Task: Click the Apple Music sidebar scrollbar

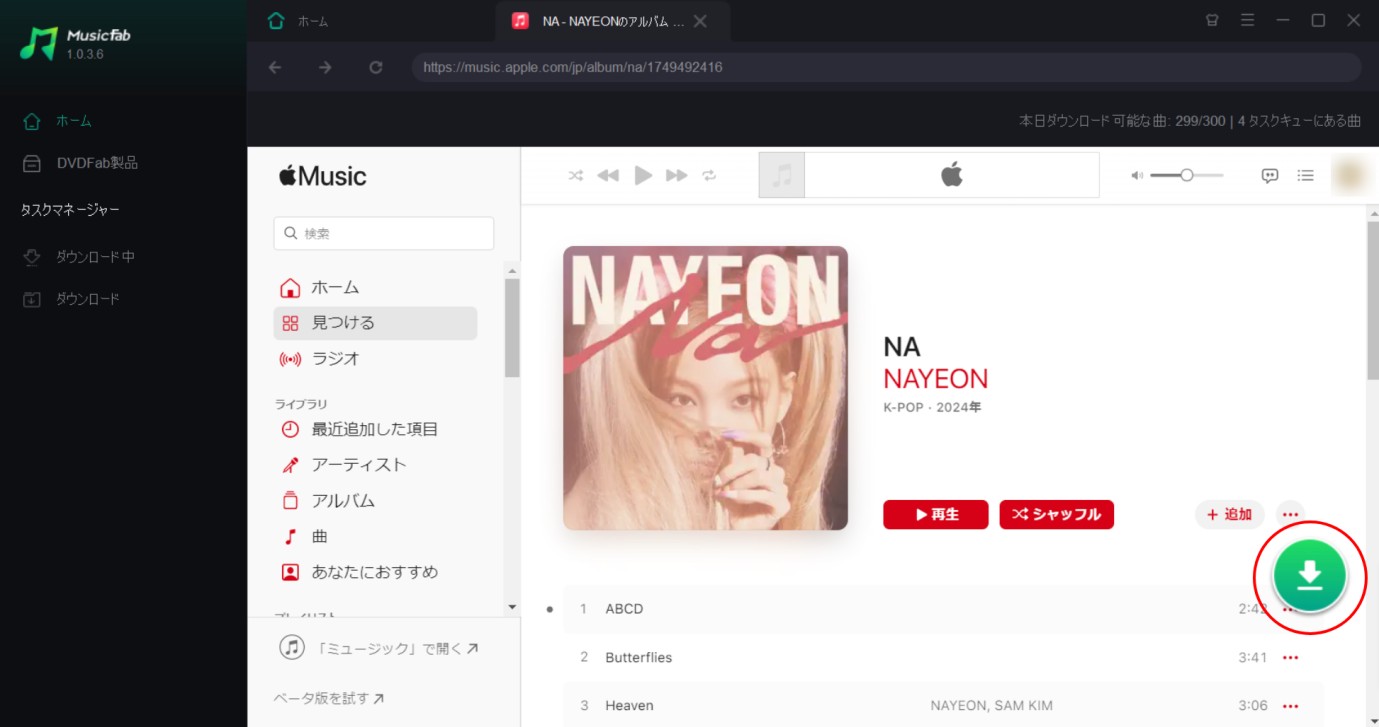Action: (512, 328)
